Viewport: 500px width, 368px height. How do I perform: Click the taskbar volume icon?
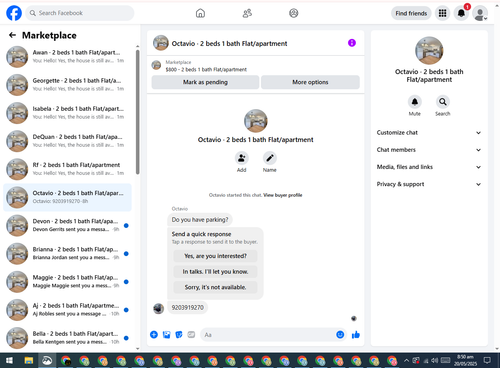pos(434,360)
